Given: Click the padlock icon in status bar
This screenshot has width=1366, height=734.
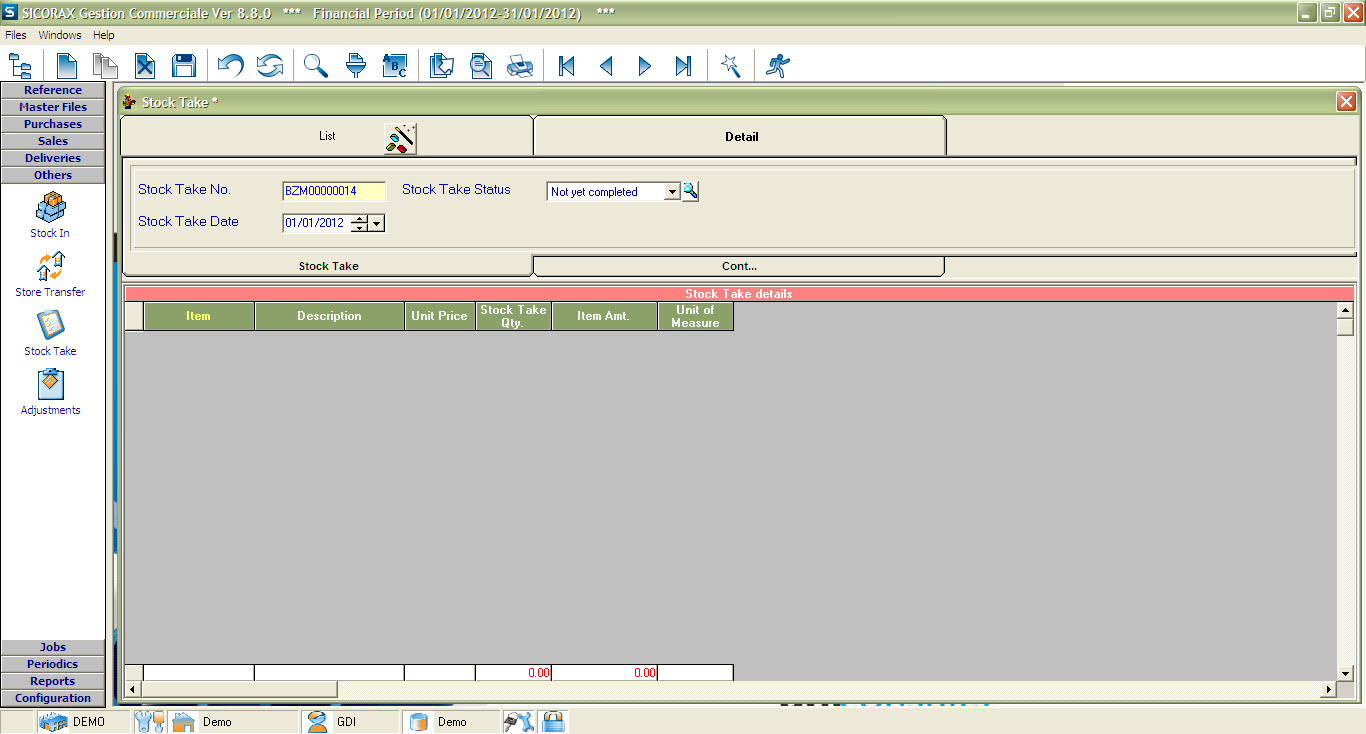Looking at the screenshot, I should tap(553, 721).
